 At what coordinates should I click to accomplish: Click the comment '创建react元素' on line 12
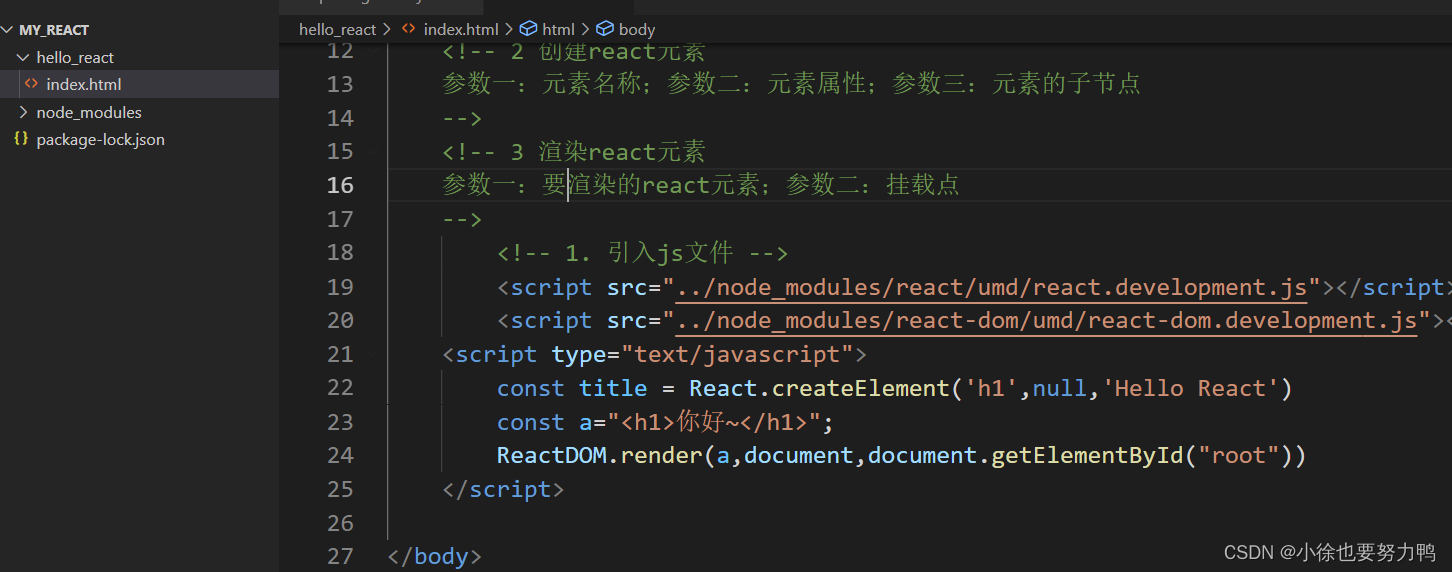point(622,51)
